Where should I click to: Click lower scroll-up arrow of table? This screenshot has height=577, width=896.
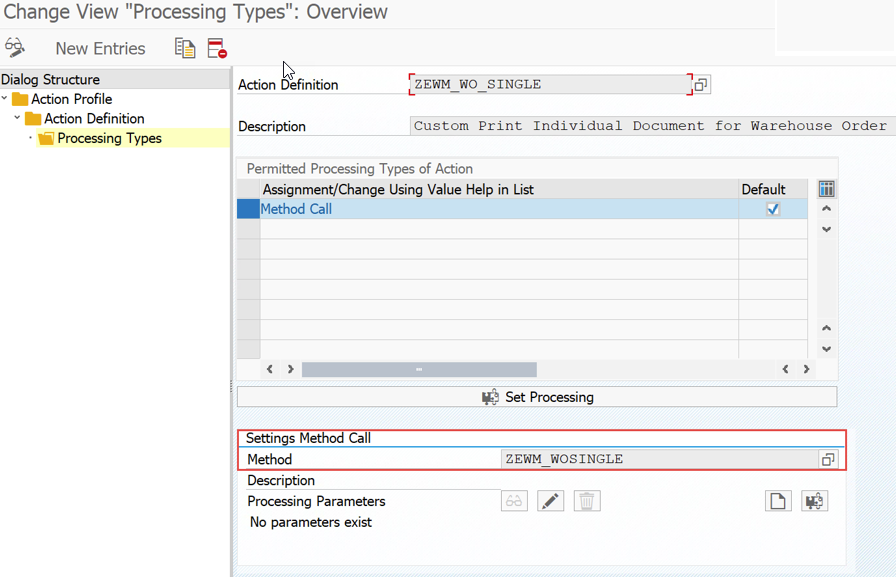pos(826,328)
